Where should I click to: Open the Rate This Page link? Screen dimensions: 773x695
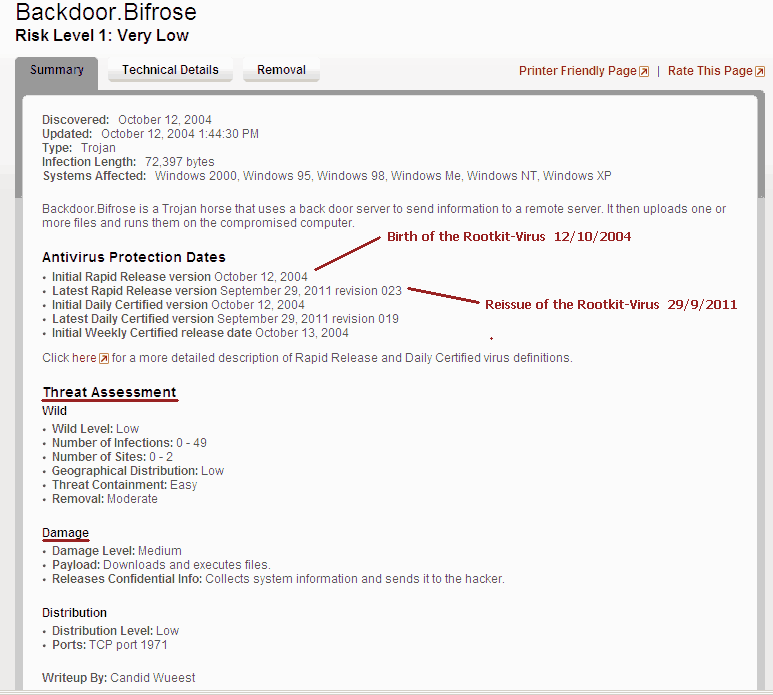point(709,71)
